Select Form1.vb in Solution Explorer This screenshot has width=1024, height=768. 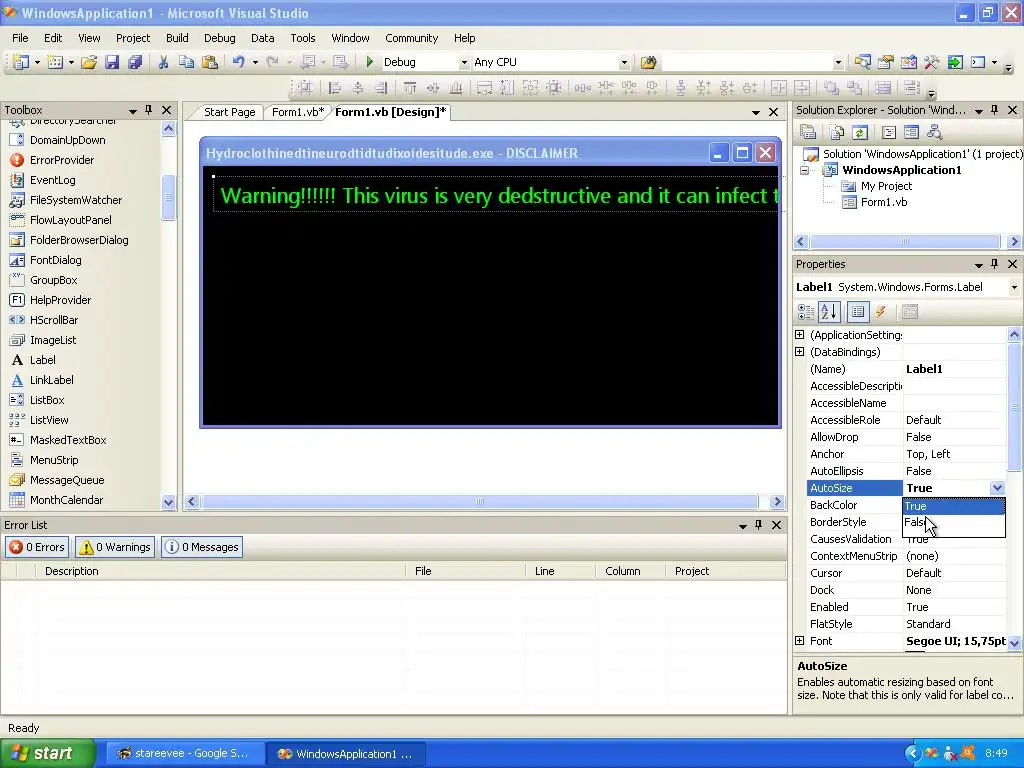883,202
